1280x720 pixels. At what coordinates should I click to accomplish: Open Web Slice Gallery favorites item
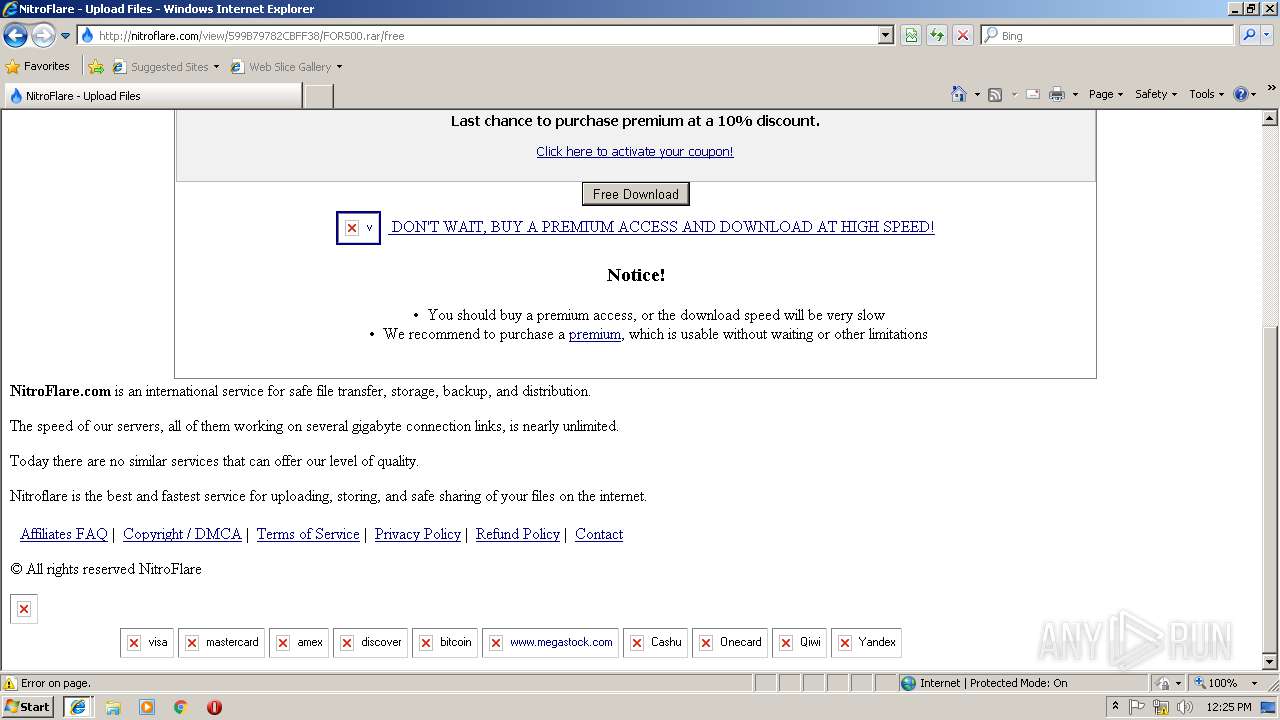[286, 67]
